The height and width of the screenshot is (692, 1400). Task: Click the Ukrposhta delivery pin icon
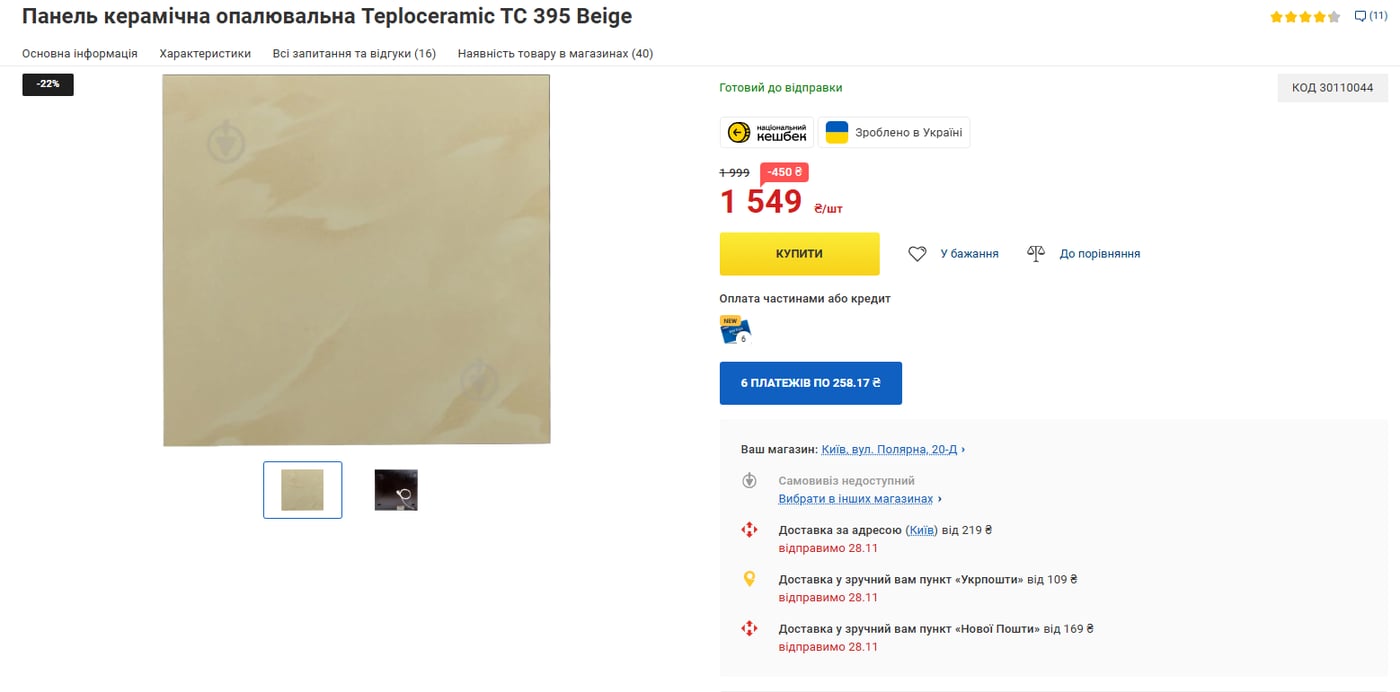pyautogui.click(x=749, y=579)
